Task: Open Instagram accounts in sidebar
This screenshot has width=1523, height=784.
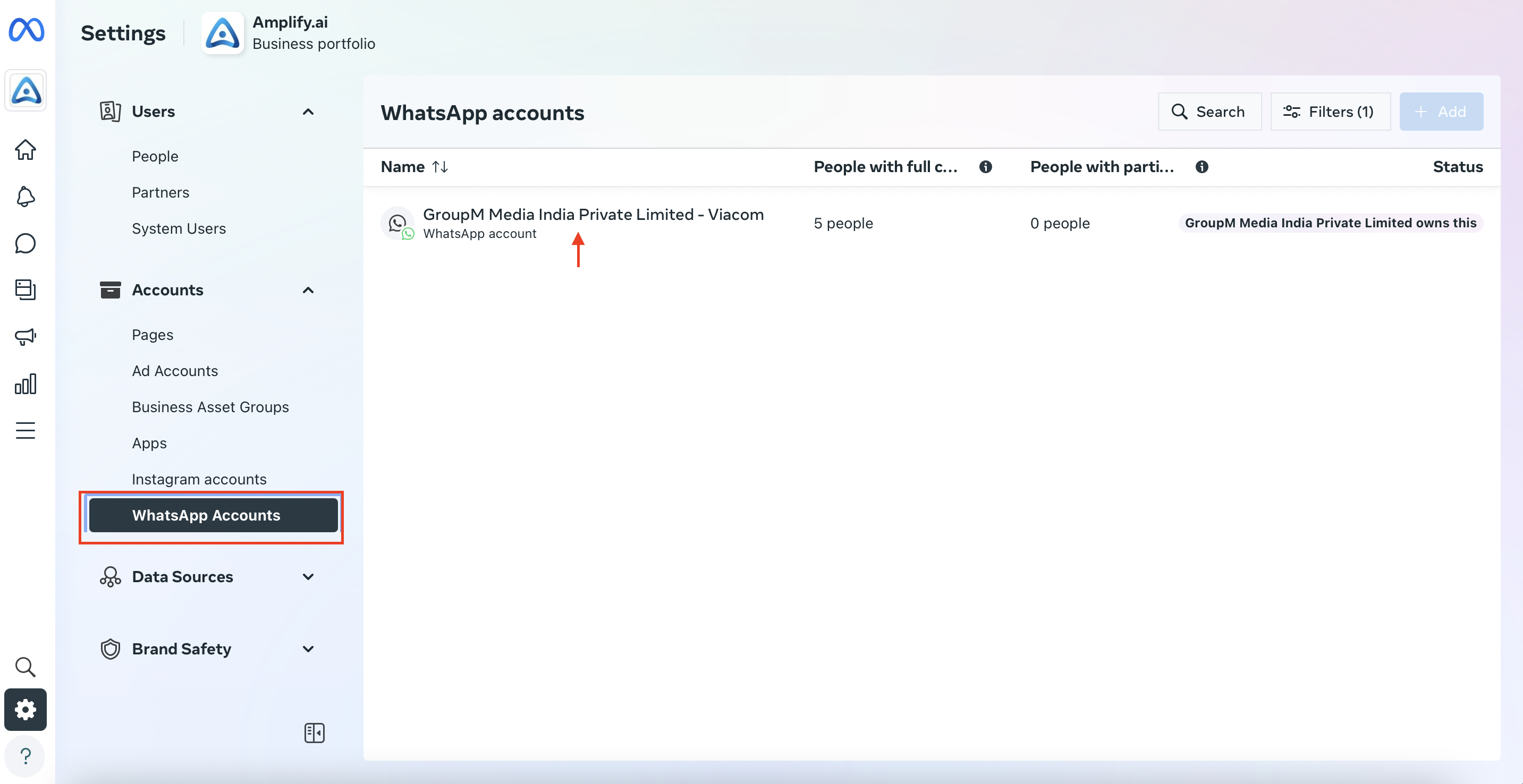Action: [x=199, y=479]
